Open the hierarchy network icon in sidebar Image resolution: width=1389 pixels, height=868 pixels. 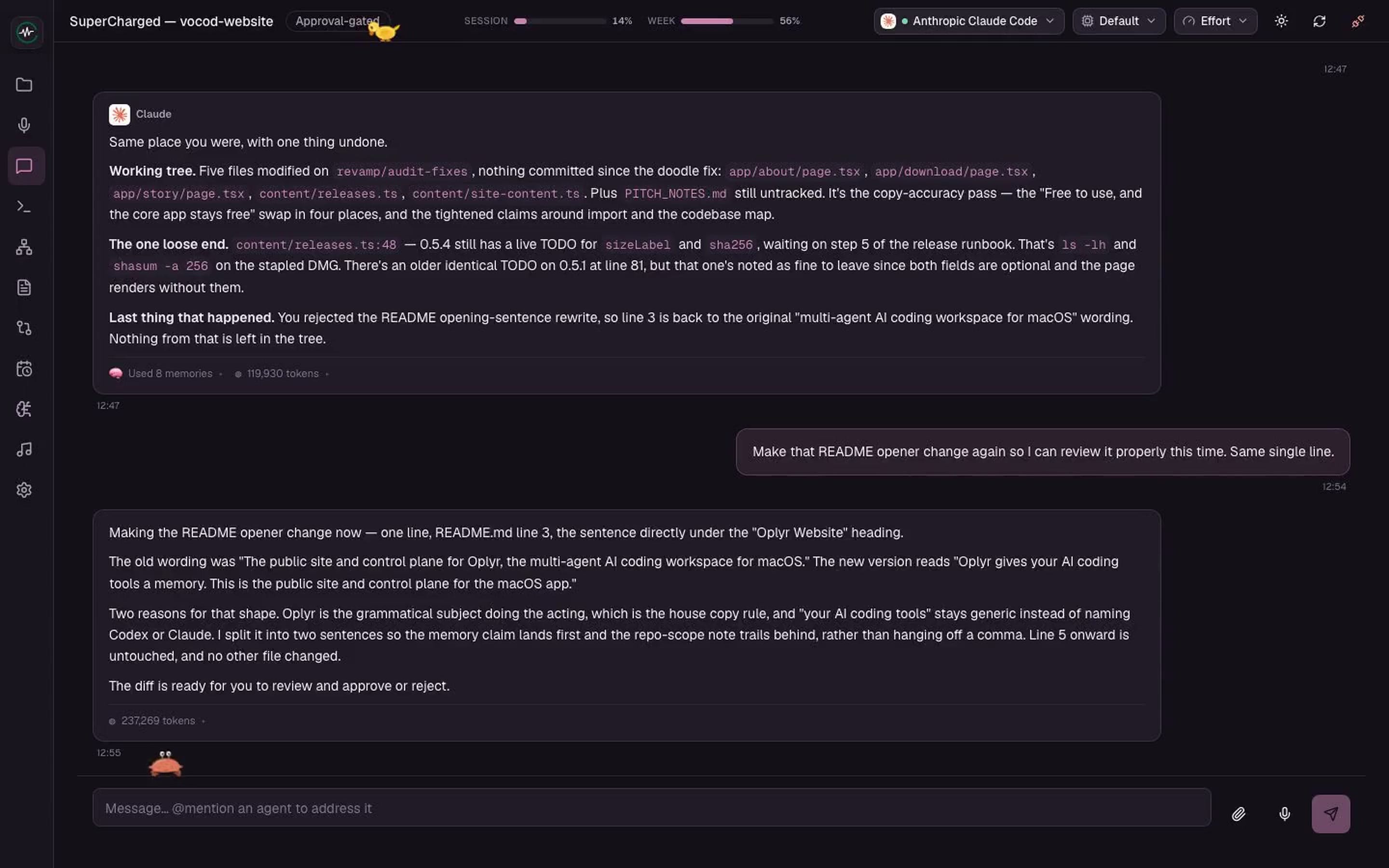pyautogui.click(x=24, y=247)
